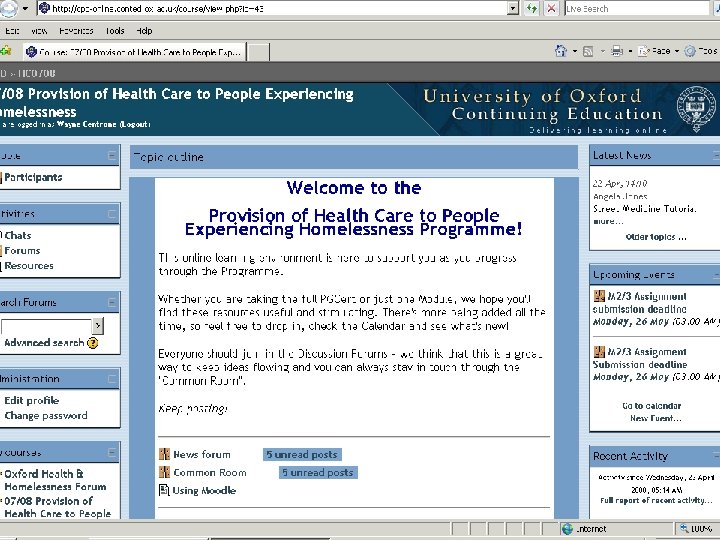Open the Go to calendar link
The image size is (720, 540).
pos(652,406)
